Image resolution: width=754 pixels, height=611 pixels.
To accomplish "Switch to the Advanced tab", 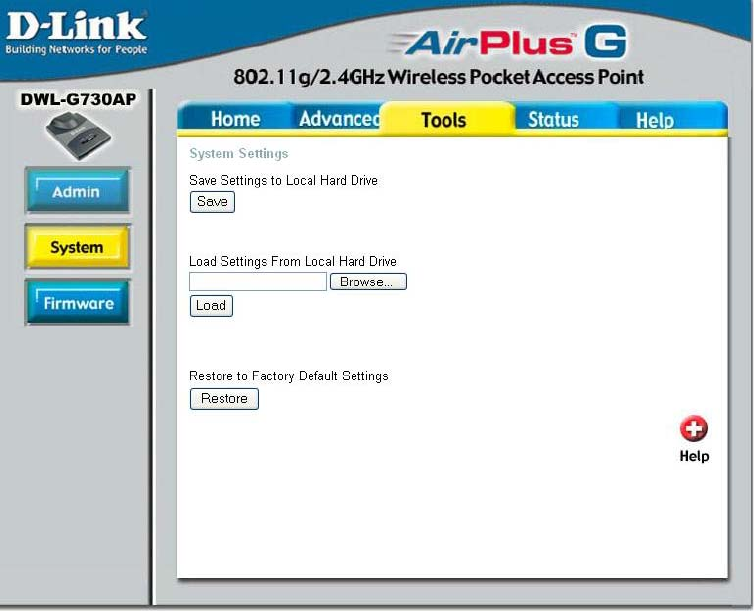I will coord(339,119).
